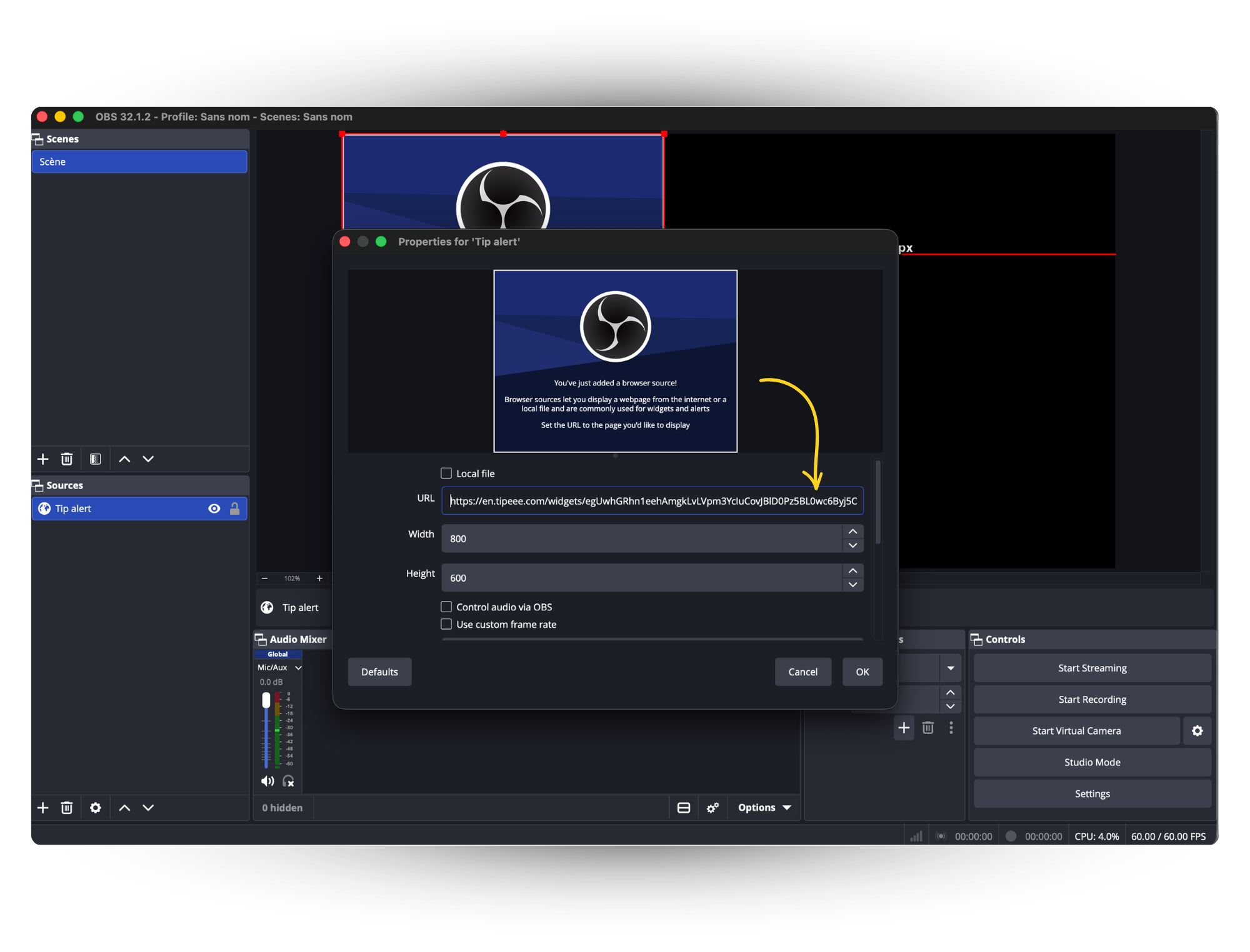This screenshot has height=952, width=1250.
Task: Click the 0 hidden label in Audio Mixer
Action: click(282, 808)
